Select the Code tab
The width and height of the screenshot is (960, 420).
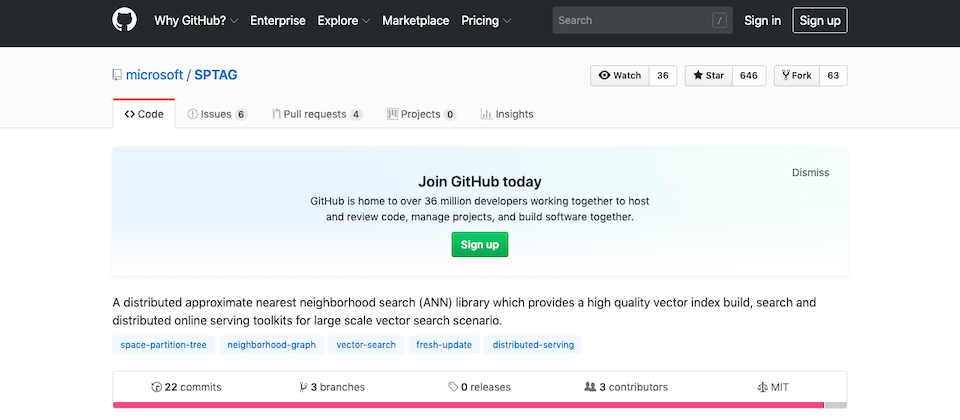coord(144,114)
